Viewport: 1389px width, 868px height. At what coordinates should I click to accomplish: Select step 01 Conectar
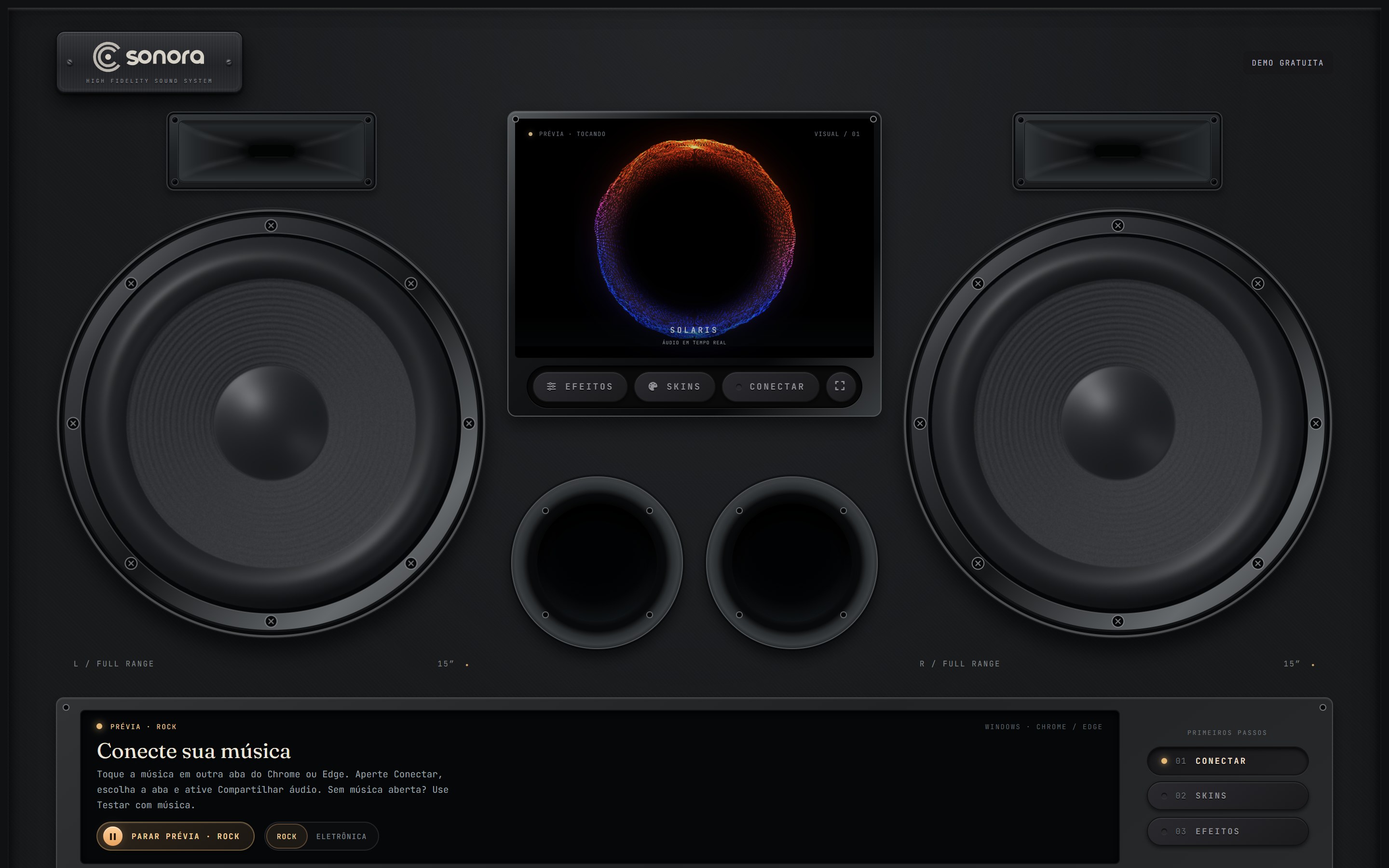(1227, 760)
